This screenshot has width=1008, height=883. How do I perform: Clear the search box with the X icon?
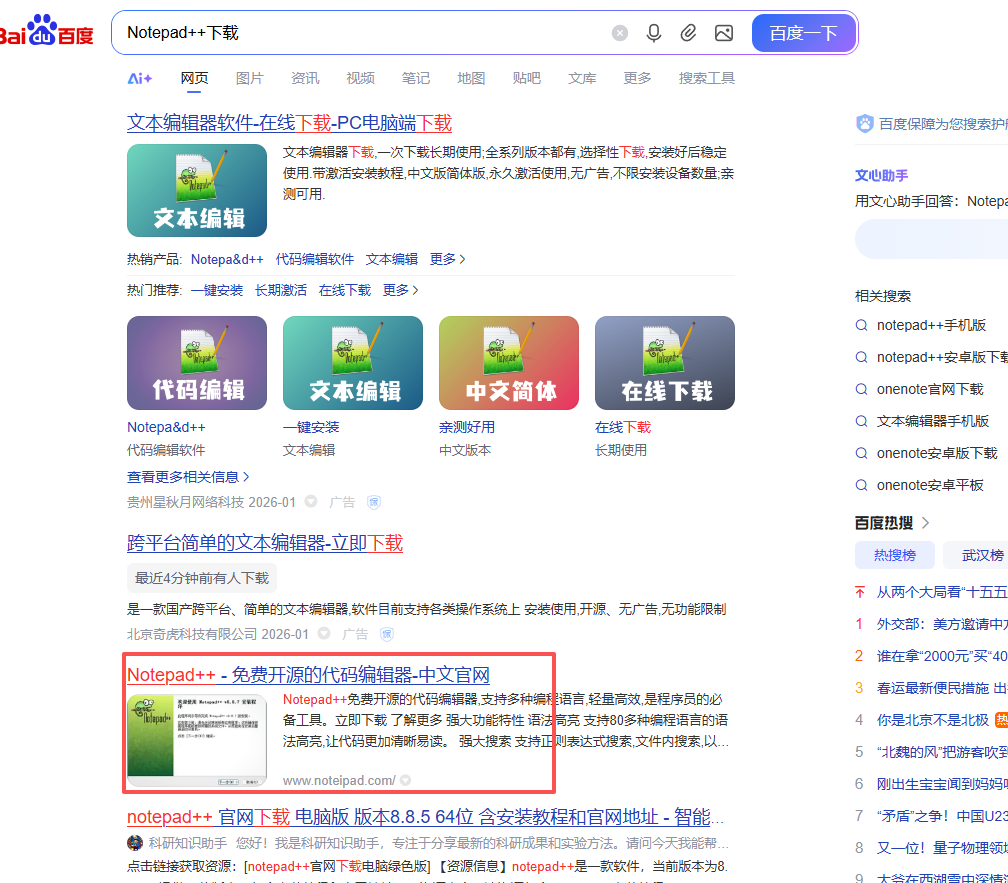pyautogui.click(x=619, y=32)
